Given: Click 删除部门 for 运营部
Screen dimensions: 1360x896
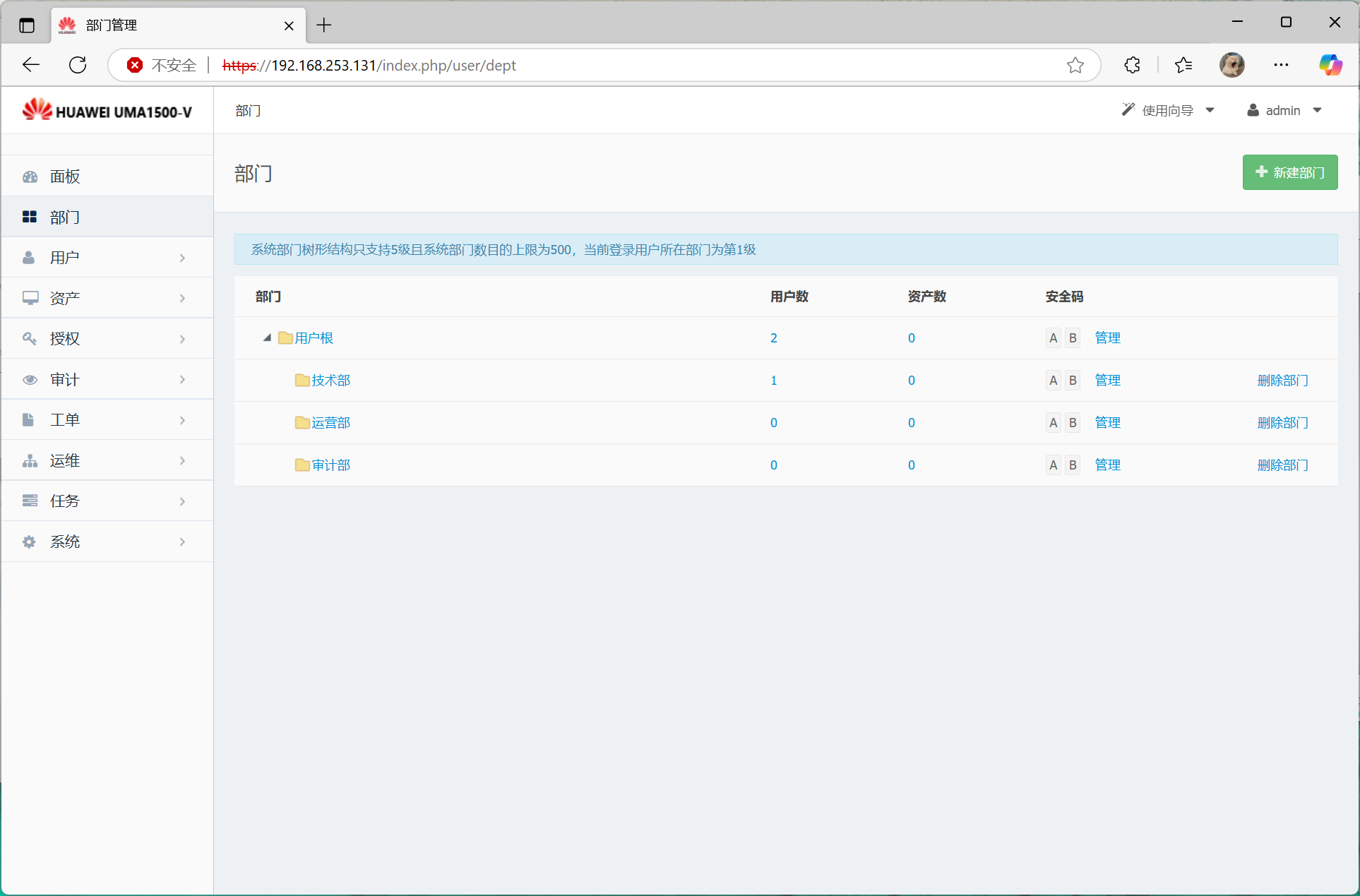Looking at the screenshot, I should (1282, 423).
